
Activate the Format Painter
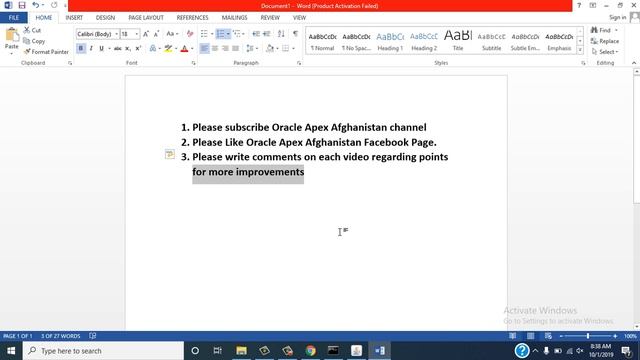(46, 52)
